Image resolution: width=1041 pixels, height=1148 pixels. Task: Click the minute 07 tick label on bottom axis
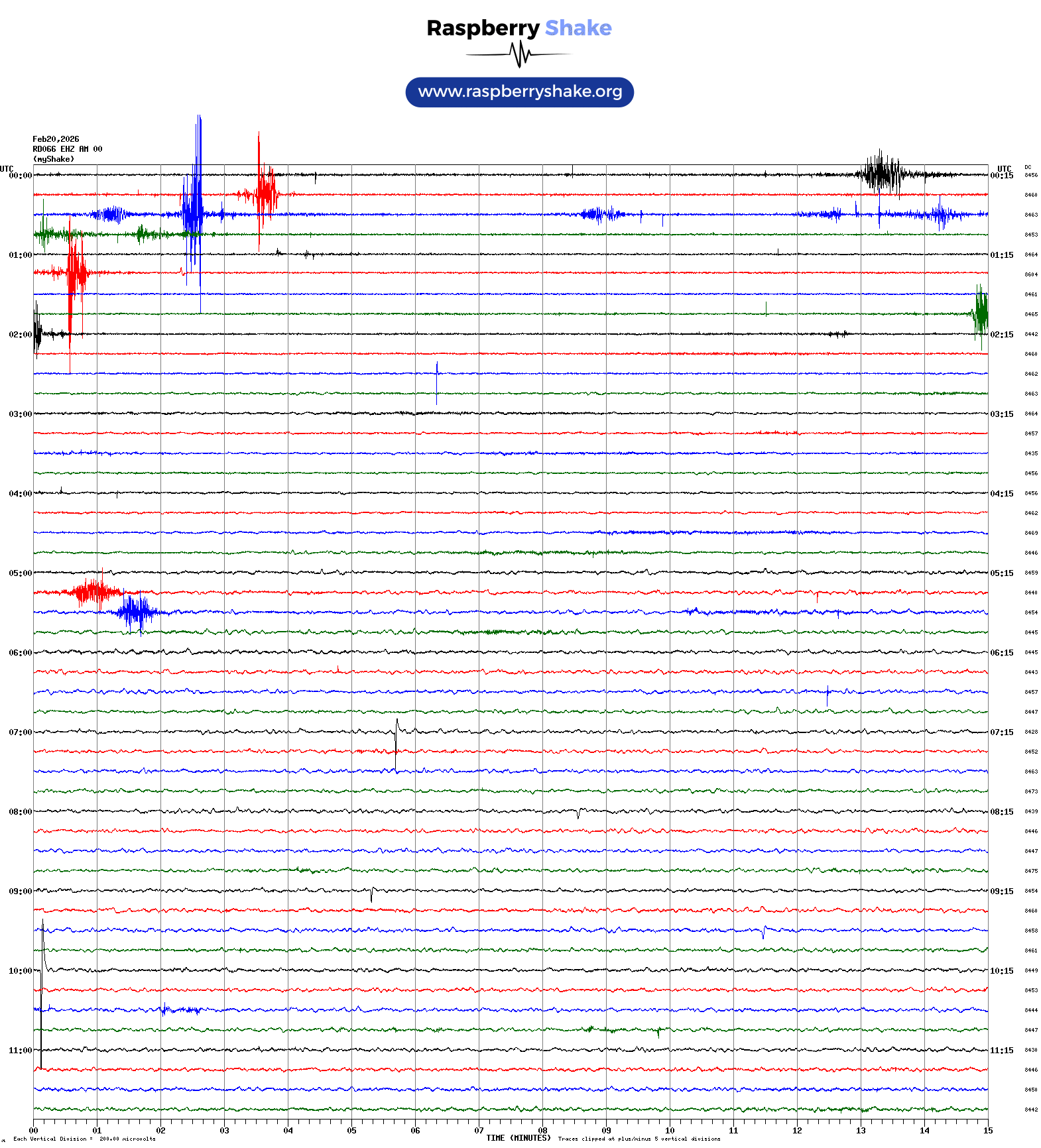479,1131
